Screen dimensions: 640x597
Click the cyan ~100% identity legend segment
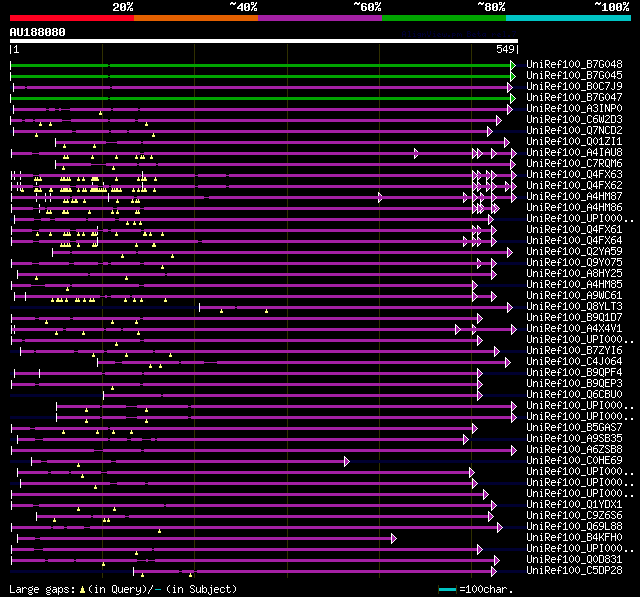click(569, 18)
